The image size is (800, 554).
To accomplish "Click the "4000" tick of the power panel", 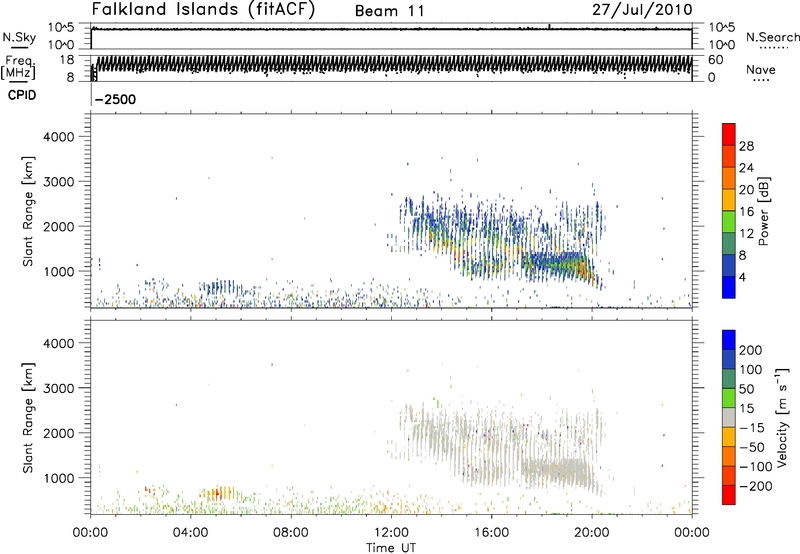I will tap(58, 137).
